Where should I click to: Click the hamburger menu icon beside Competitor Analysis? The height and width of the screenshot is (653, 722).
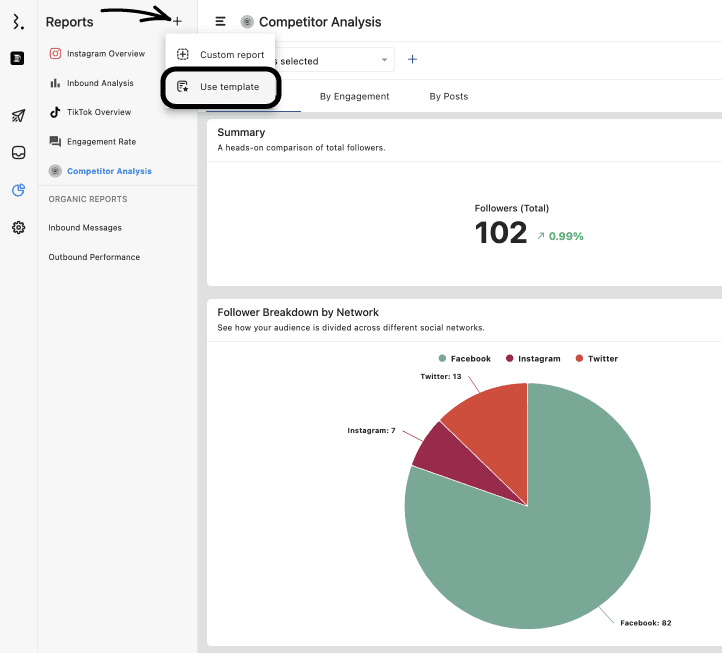220,21
